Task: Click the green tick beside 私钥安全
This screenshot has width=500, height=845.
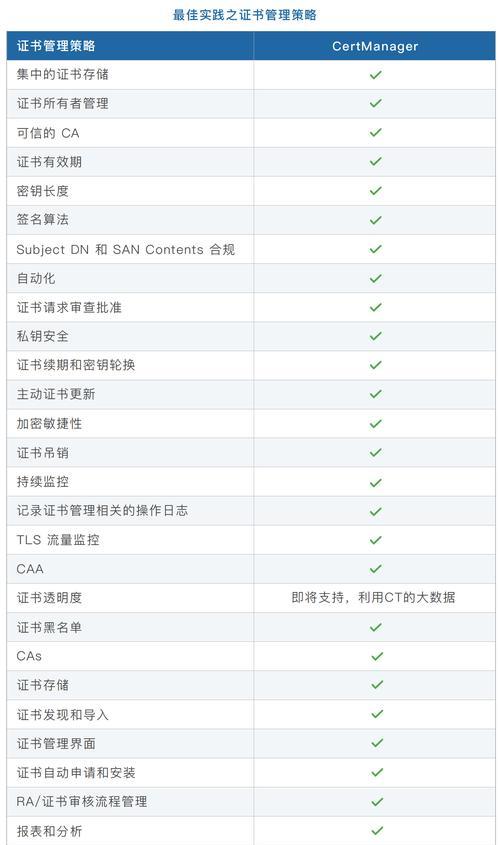Action: (376, 336)
